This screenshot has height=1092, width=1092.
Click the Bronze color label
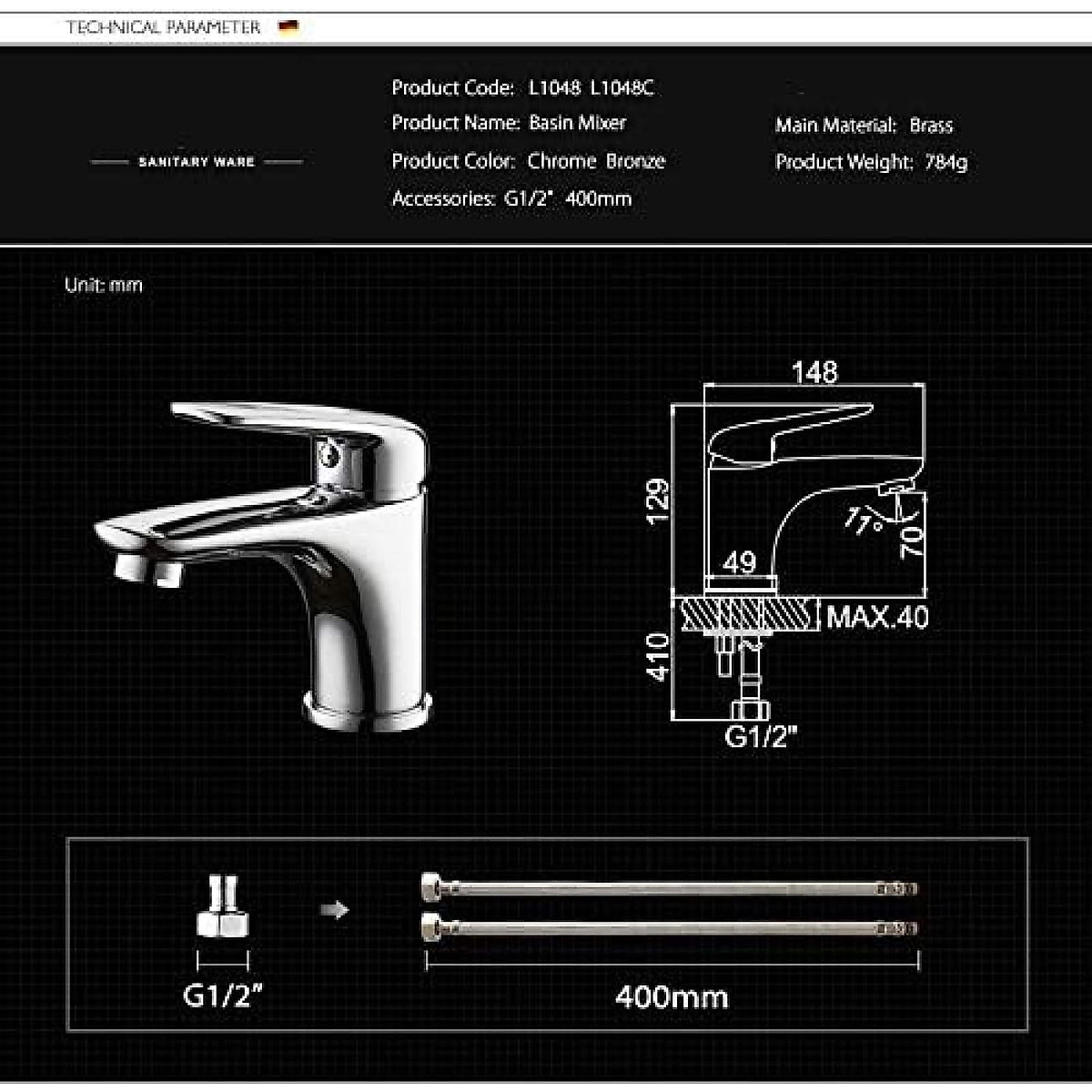(636, 161)
